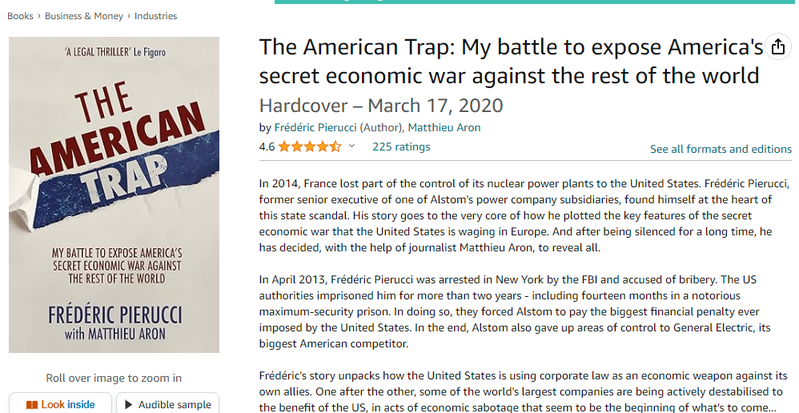Click the play triangle icon on Audible sample
Image resolution: width=799 pixels, height=413 pixels.
(128, 405)
